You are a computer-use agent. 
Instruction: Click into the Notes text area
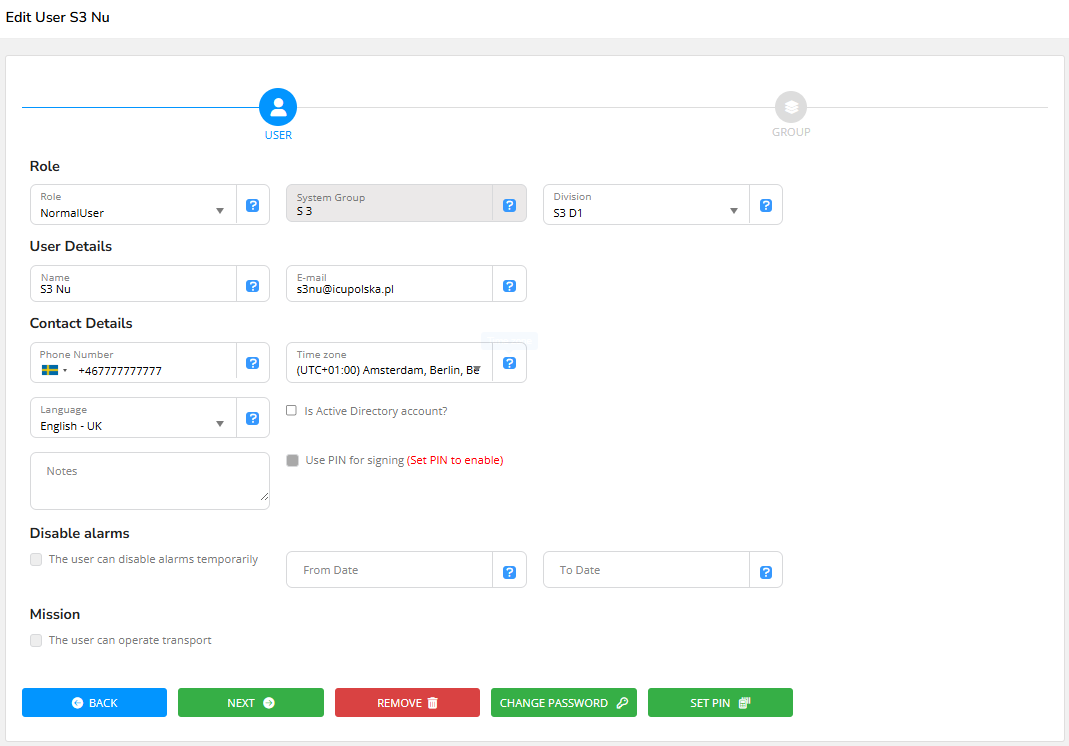tap(149, 481)
